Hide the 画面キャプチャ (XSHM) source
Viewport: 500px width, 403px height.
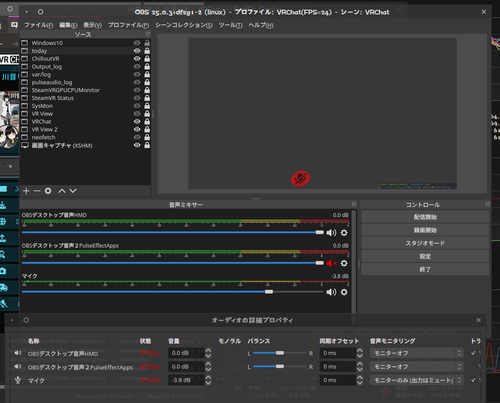(x=137, y=145)
